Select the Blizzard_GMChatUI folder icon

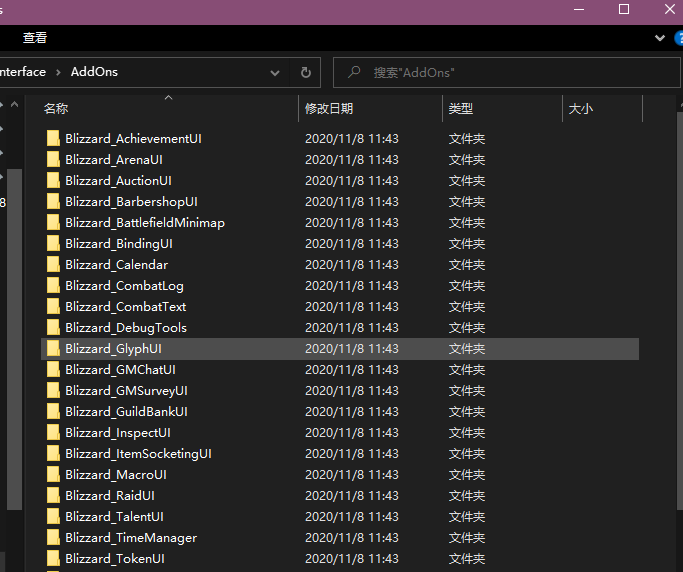[x=53, y=369]
